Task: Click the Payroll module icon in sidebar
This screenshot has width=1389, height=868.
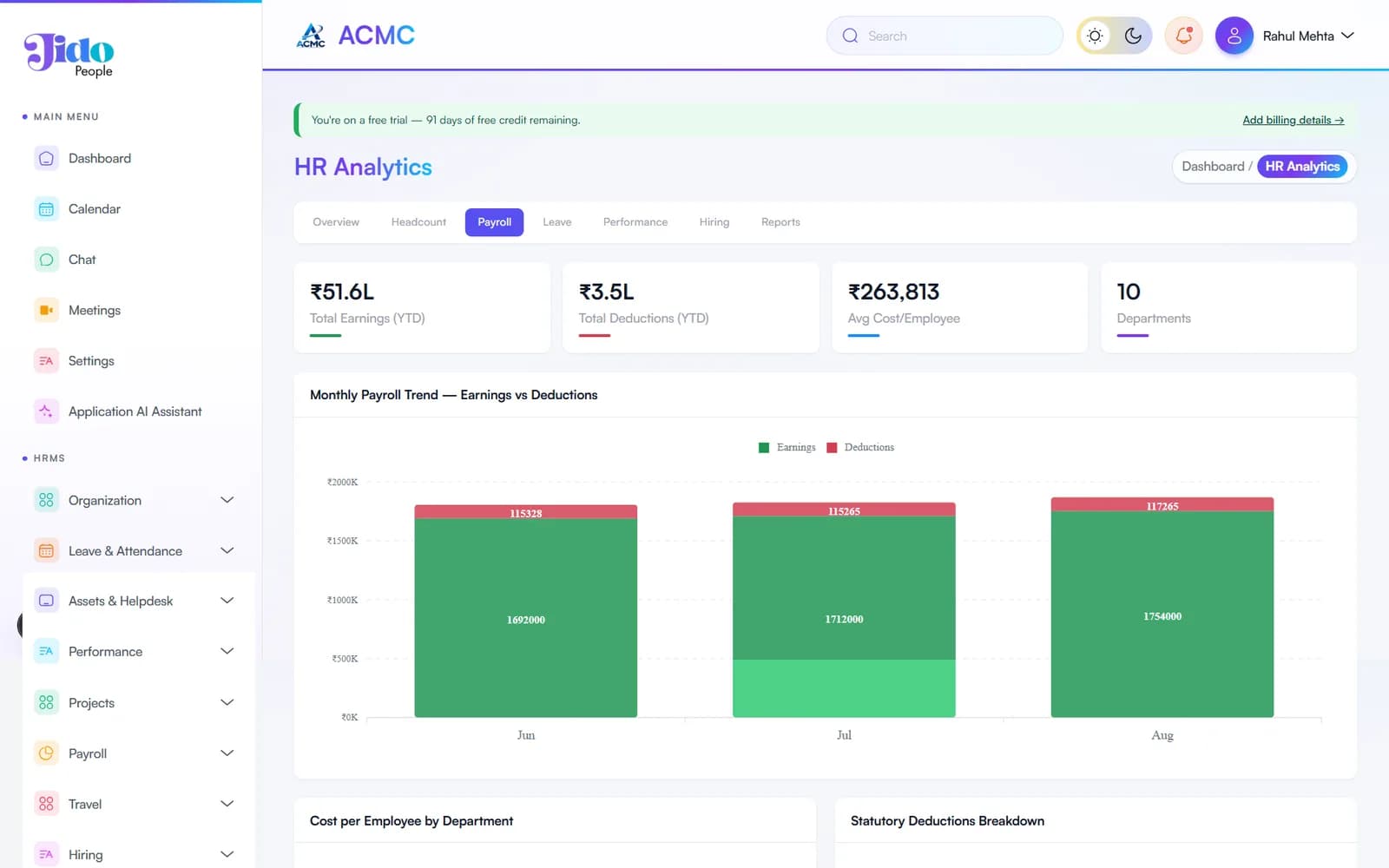Action: coord(46,753)
